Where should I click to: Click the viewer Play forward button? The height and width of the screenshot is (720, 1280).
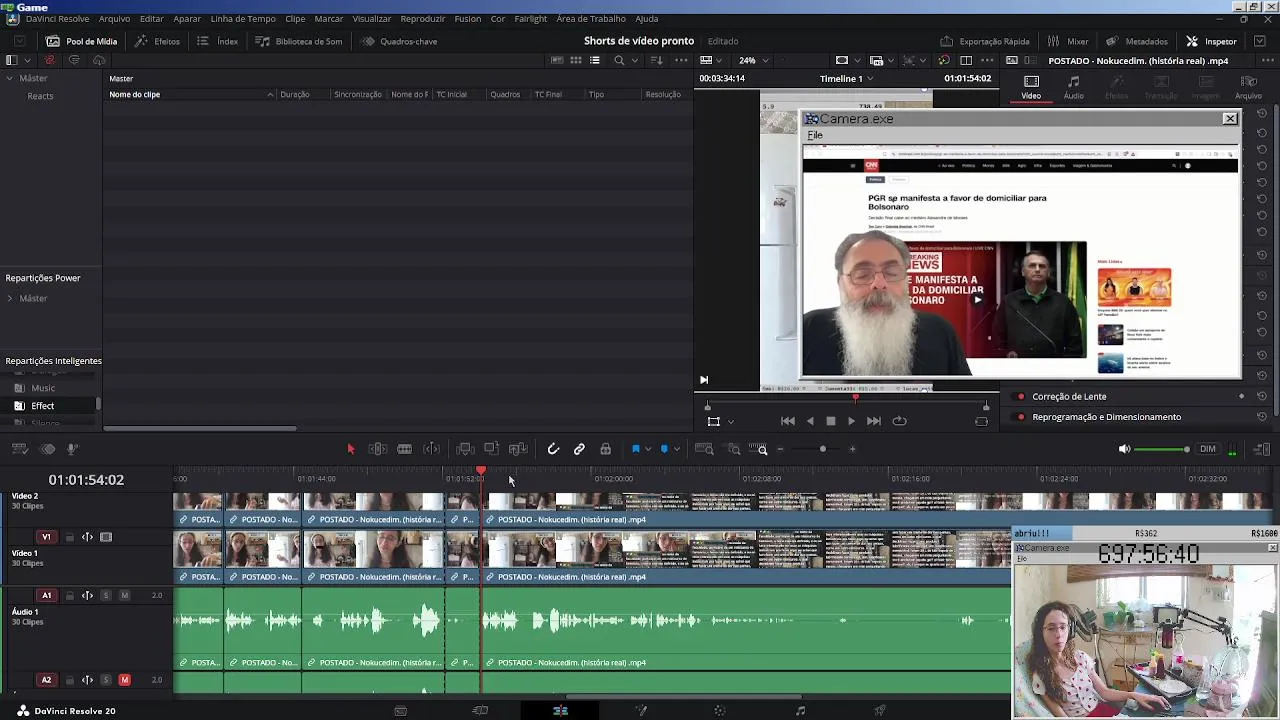tap(851, 421)
